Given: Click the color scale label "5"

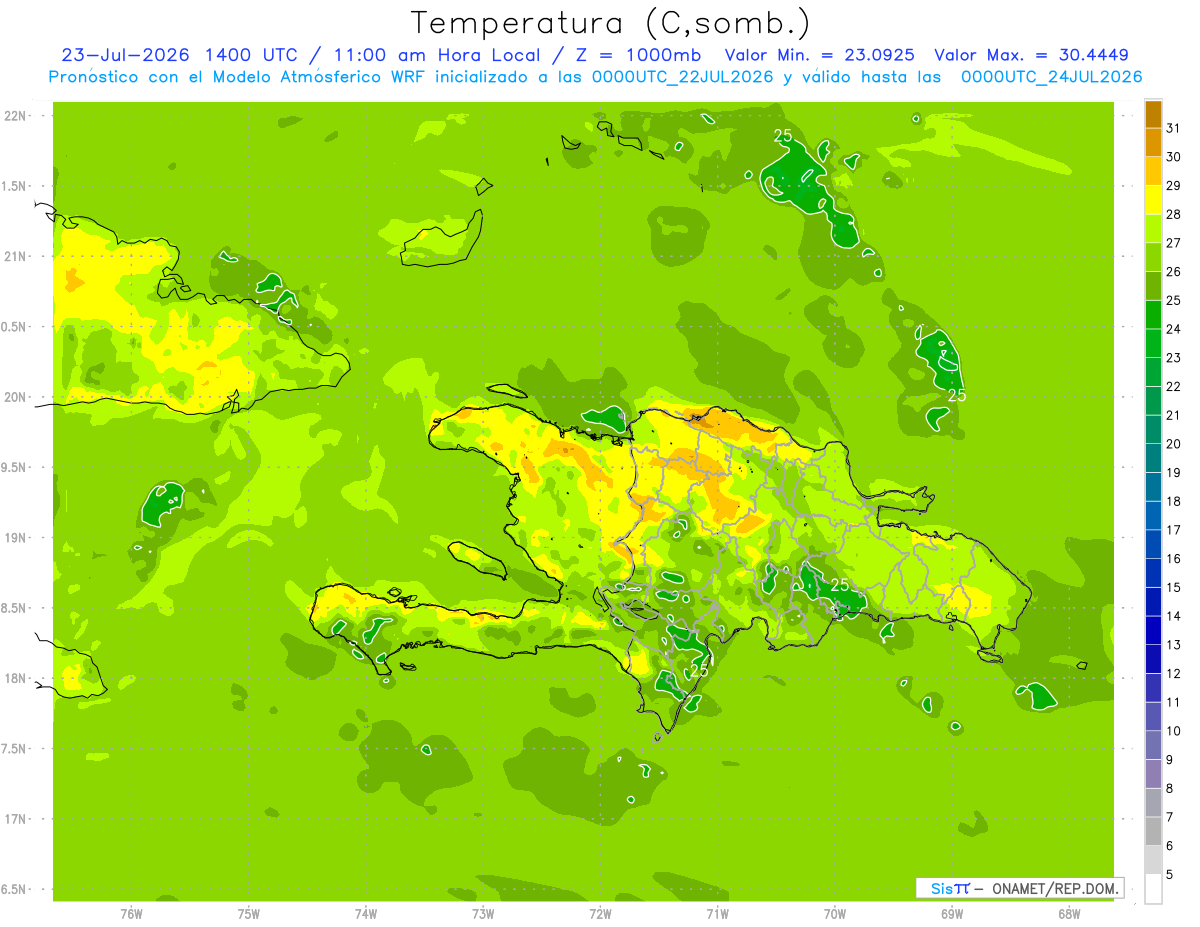Looking at the screenshot, I should coord(1169,875).
